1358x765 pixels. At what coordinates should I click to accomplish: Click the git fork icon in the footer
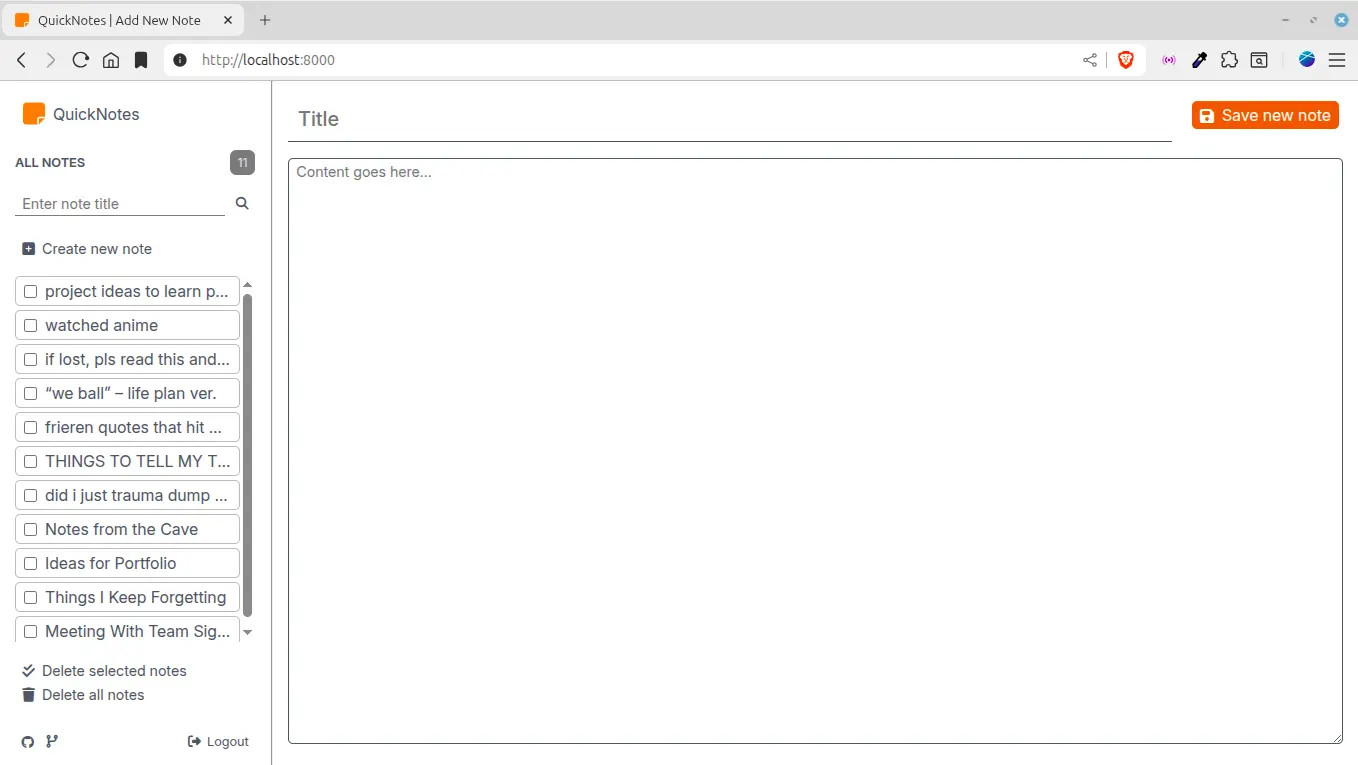click(x=51, y=741)
